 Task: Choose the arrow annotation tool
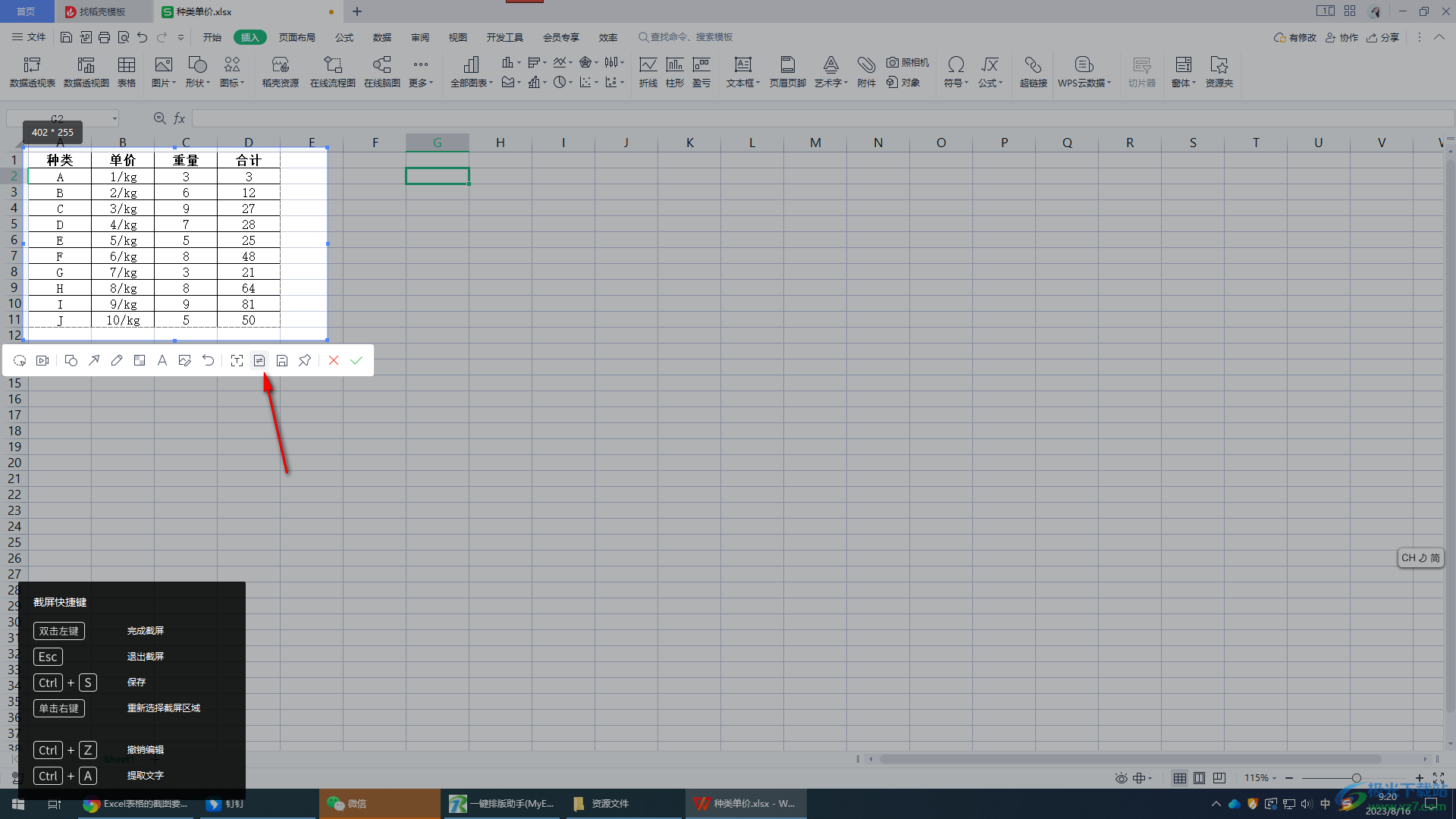pos(94,361)
